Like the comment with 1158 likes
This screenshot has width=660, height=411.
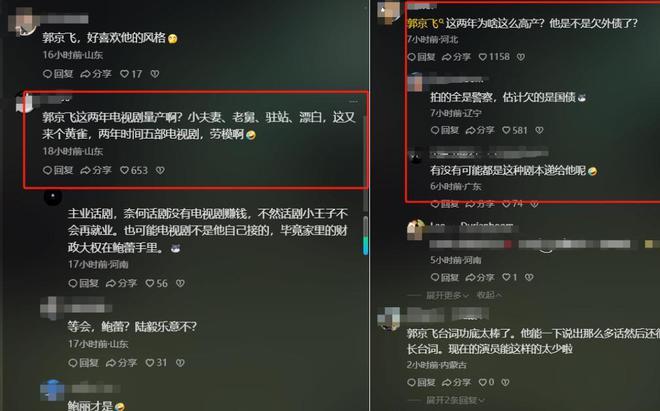coord(483,56)
